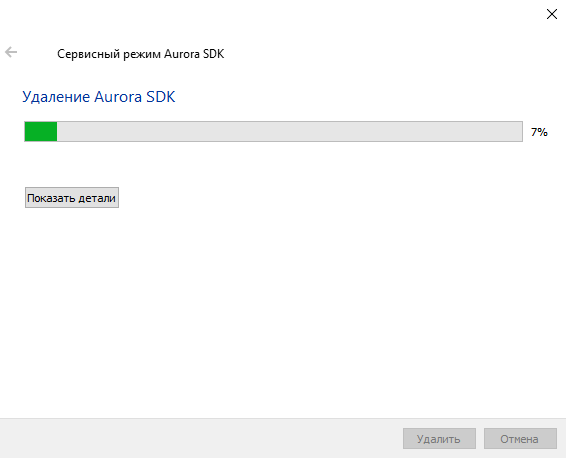Click the gray footer bar left of Удалить

click(200, 439)
